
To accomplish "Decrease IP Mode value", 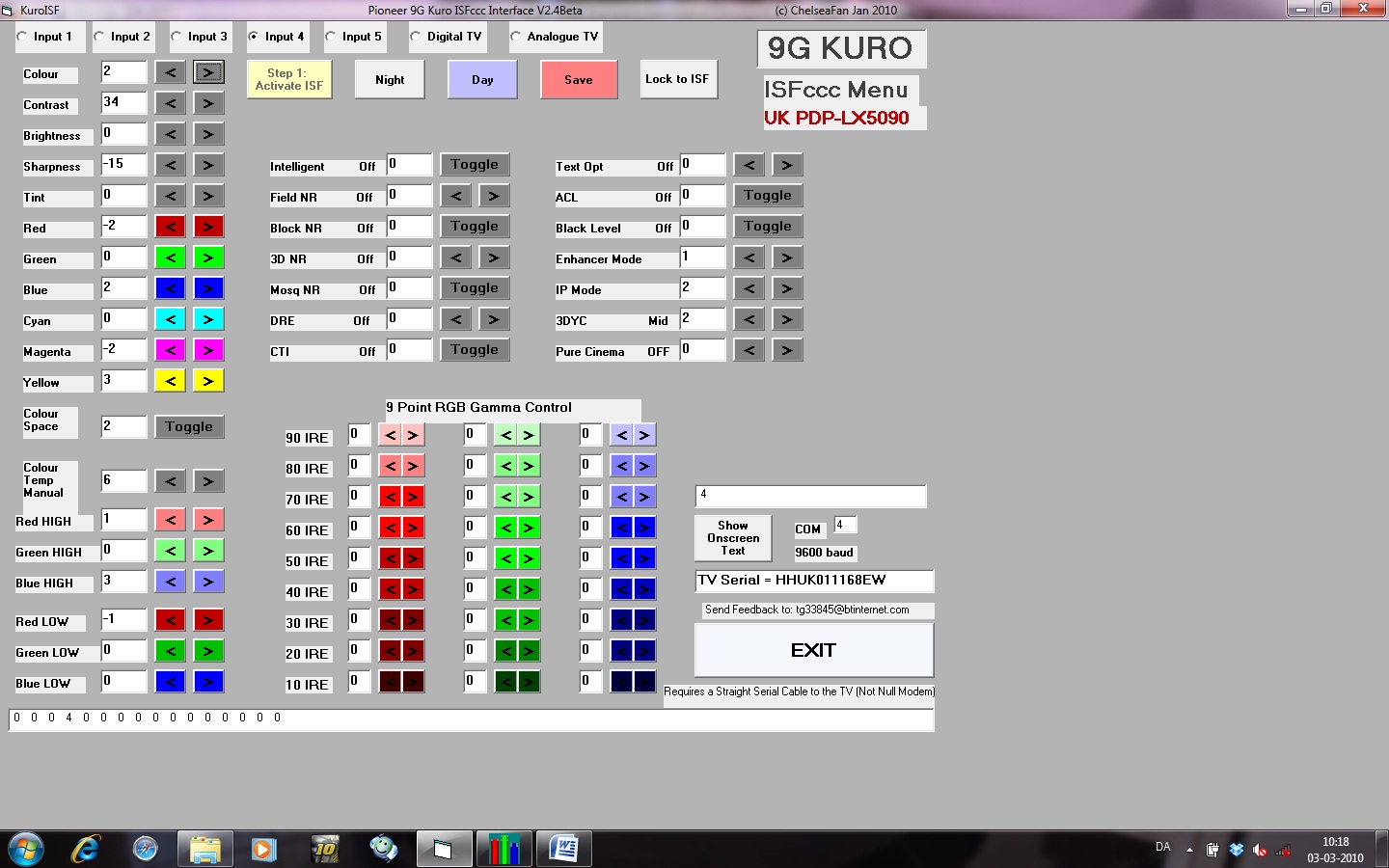I will point(749,288).
